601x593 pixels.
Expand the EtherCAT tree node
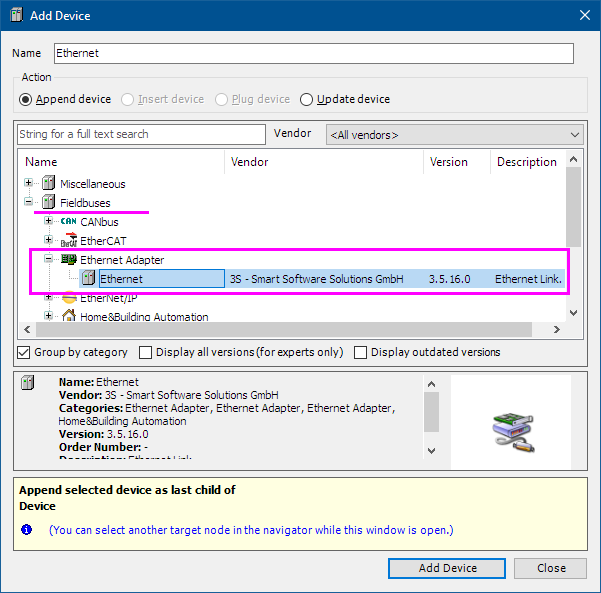pos(48,240)
